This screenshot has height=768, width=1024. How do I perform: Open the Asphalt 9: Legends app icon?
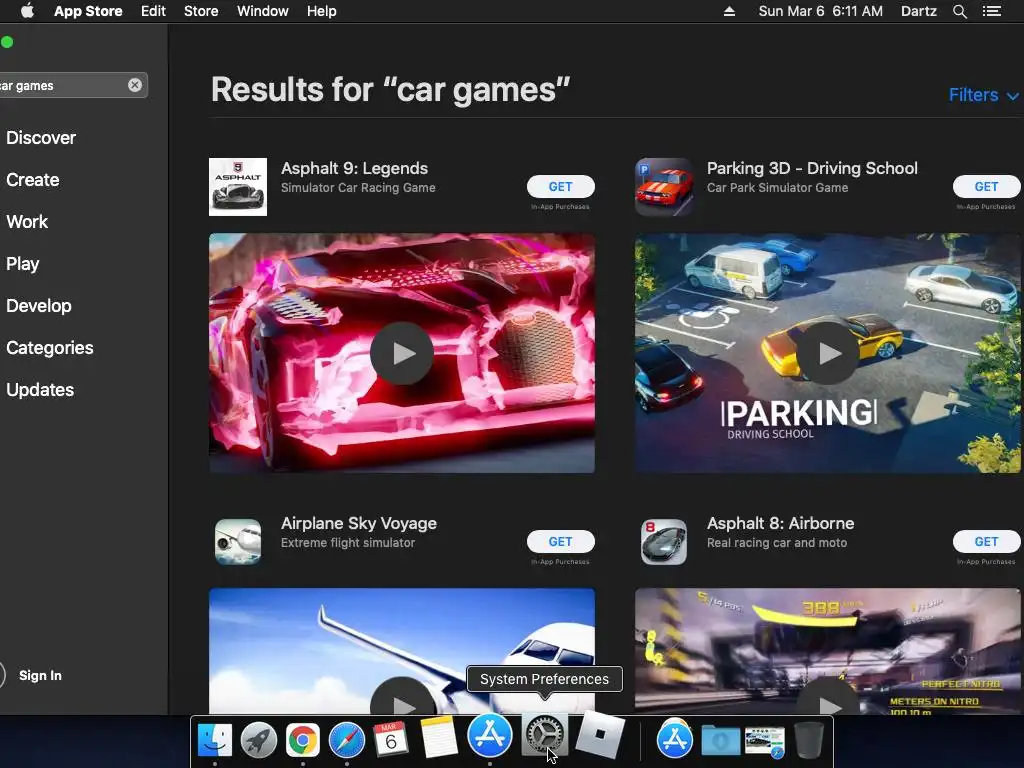click(x=238, y=187)
